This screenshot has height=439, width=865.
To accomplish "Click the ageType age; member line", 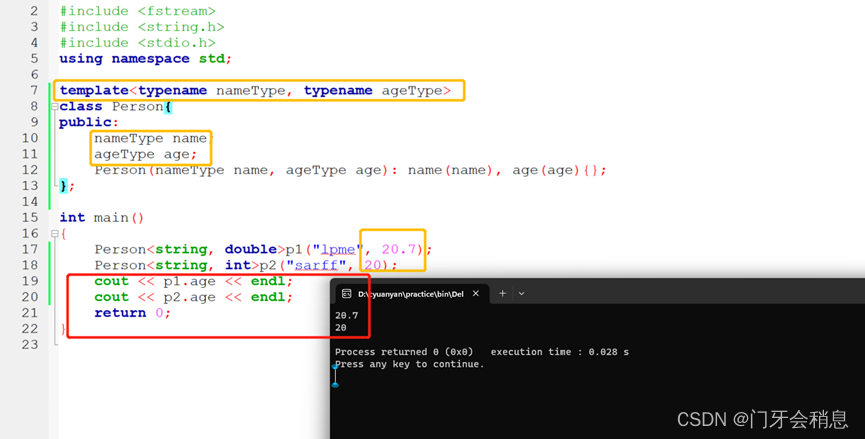I will click(x=146, y=154).
